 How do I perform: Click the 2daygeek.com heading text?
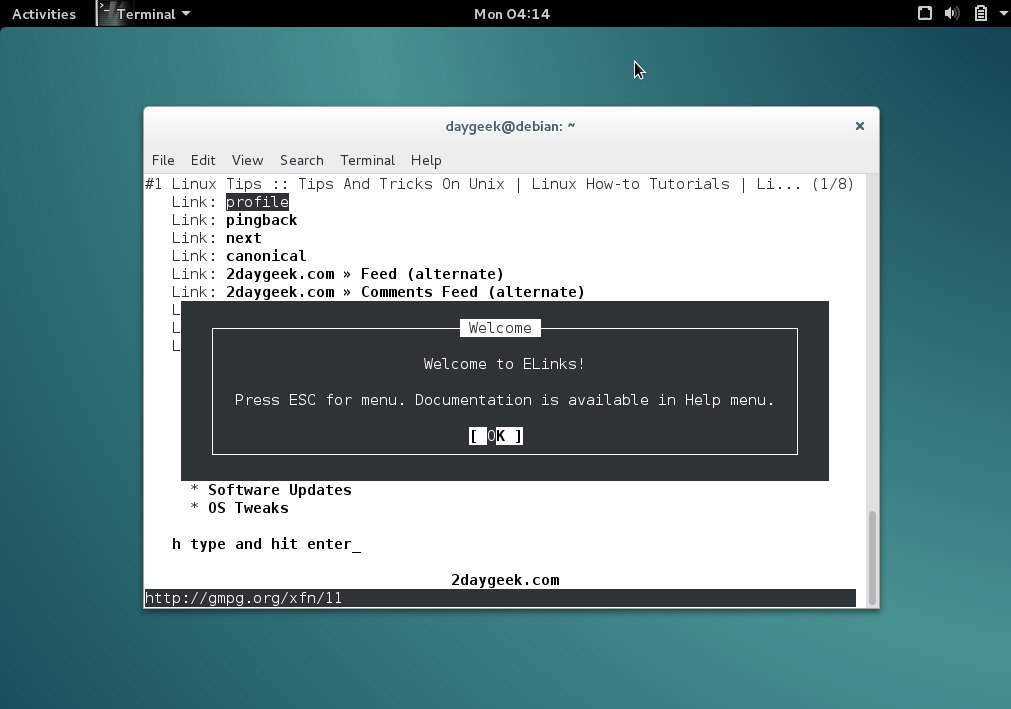[x=505, y=580]
